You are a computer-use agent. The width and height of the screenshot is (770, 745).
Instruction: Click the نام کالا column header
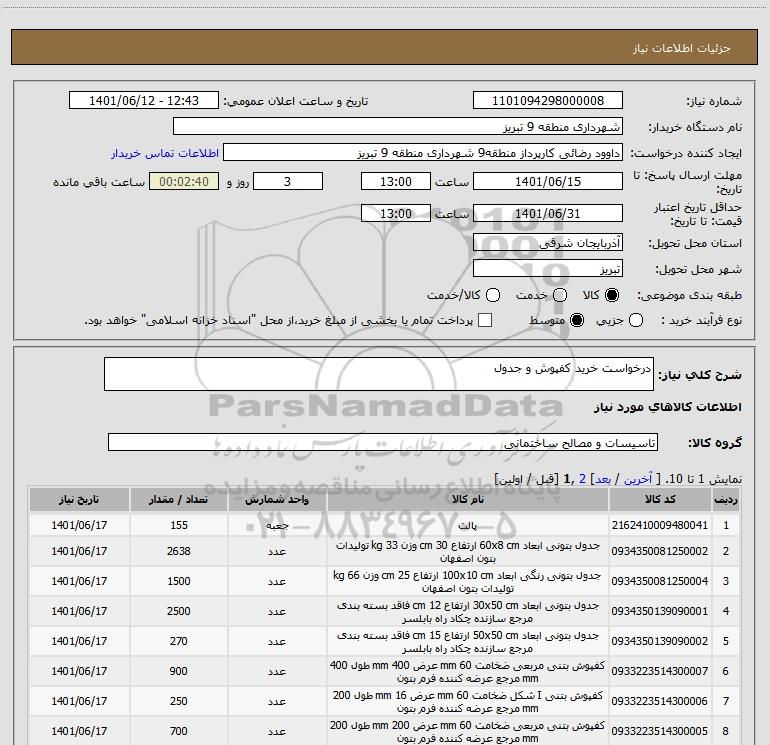pos(468,499)
